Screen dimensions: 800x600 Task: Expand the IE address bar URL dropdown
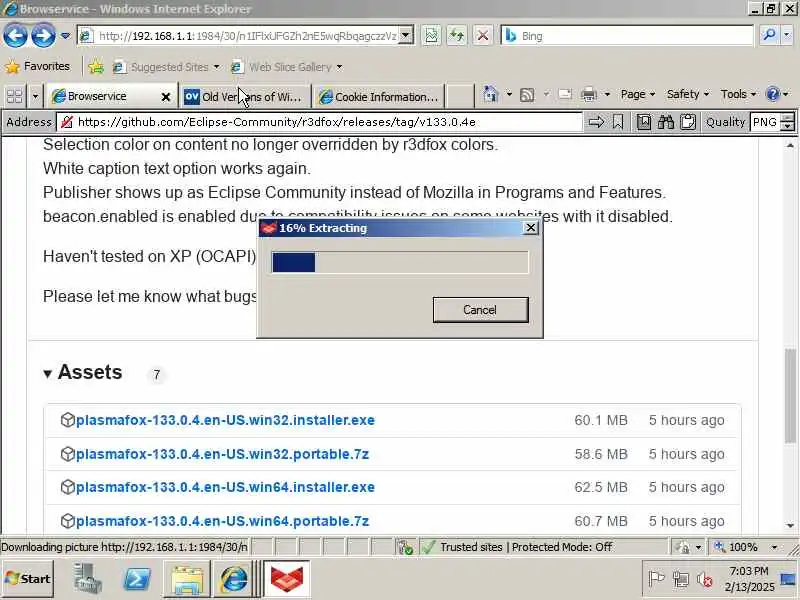pos(406,36)
